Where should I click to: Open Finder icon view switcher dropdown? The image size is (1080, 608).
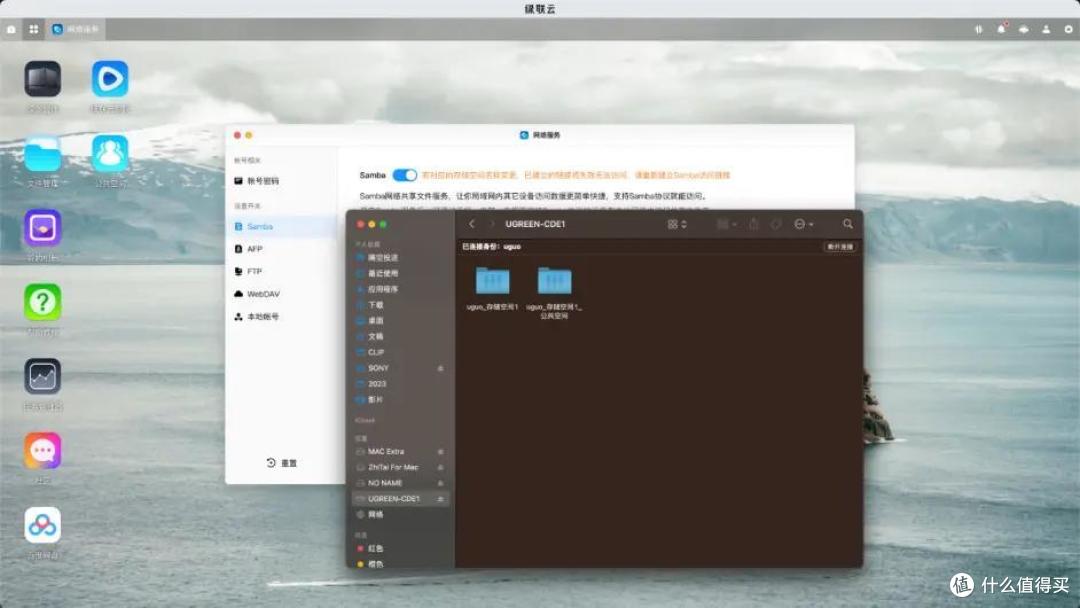677,224
